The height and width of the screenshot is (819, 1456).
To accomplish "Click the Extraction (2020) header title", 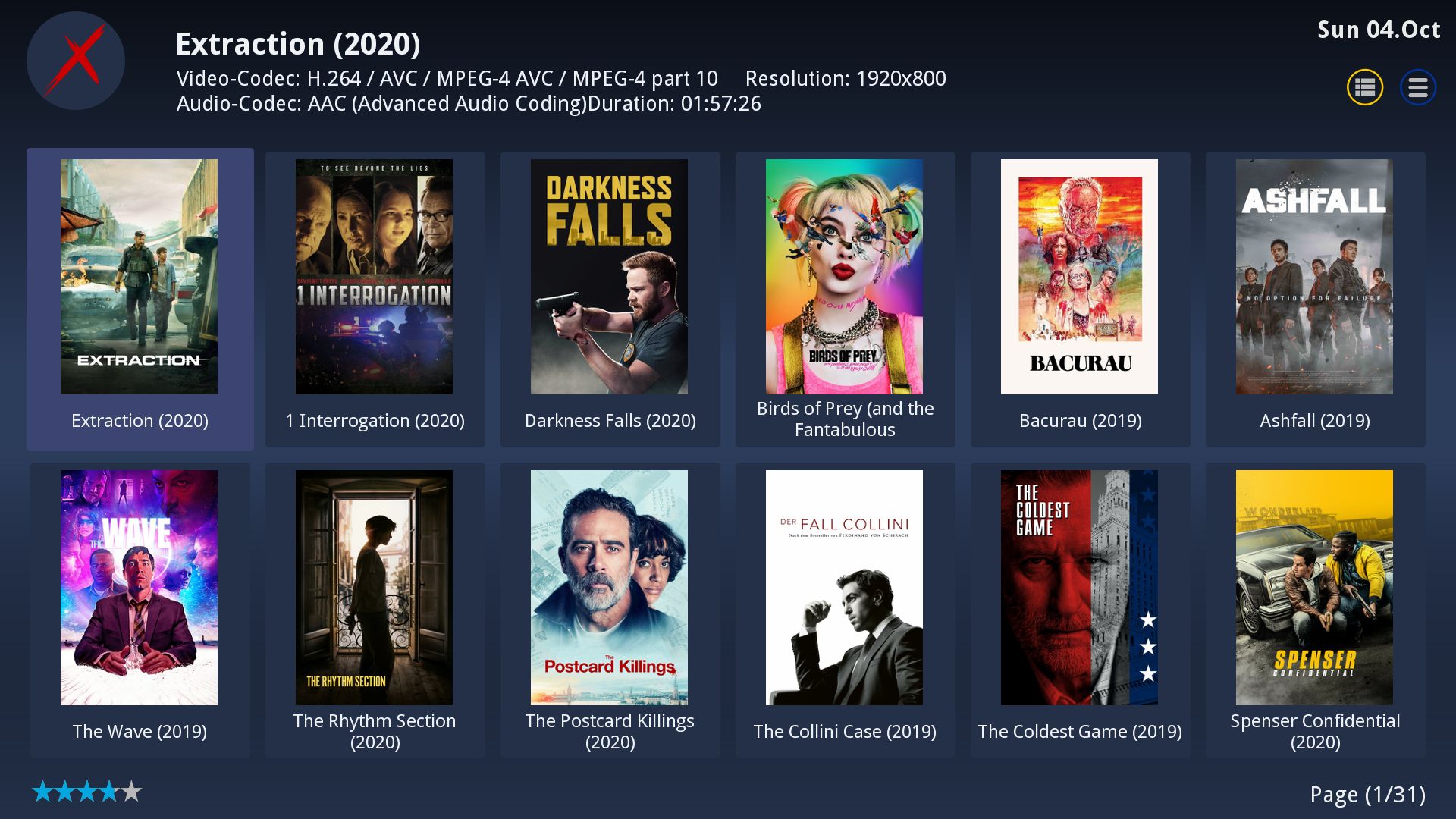I will tap(298, 44).
